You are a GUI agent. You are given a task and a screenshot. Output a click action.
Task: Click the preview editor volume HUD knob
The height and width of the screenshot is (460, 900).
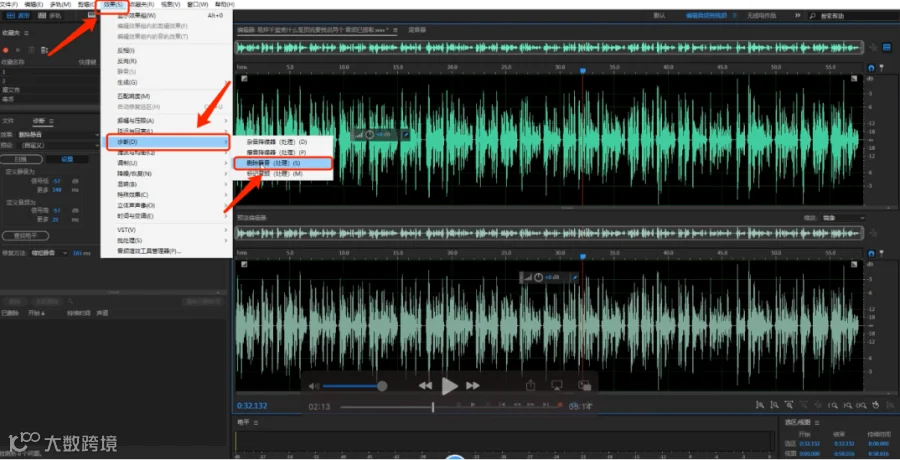click(538, 277)
